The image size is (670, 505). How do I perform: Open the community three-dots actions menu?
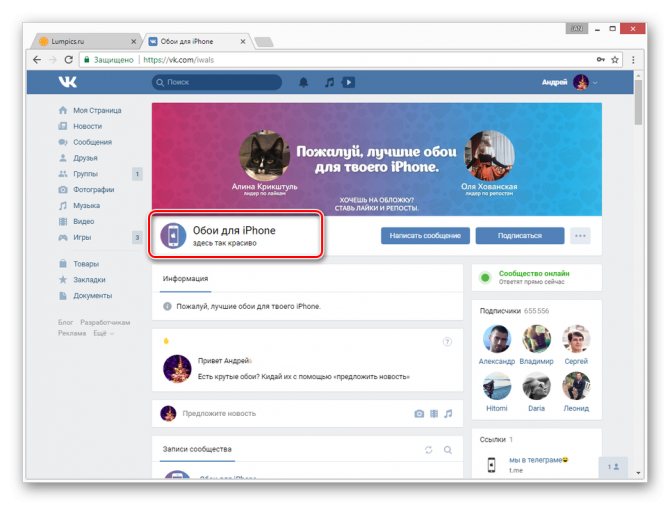[580, 236]
